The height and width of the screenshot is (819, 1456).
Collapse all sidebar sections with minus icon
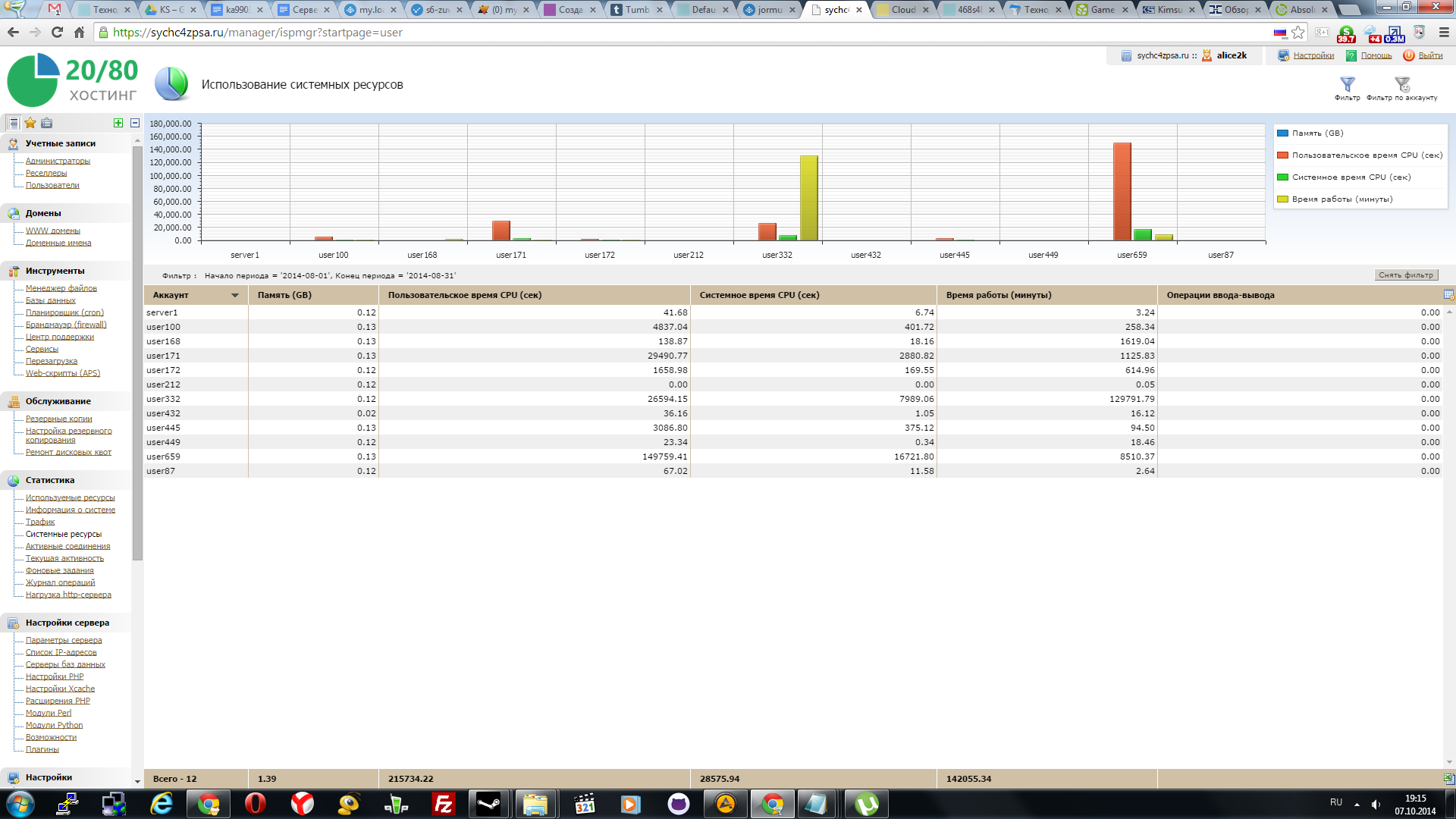(x=135, y=123)
